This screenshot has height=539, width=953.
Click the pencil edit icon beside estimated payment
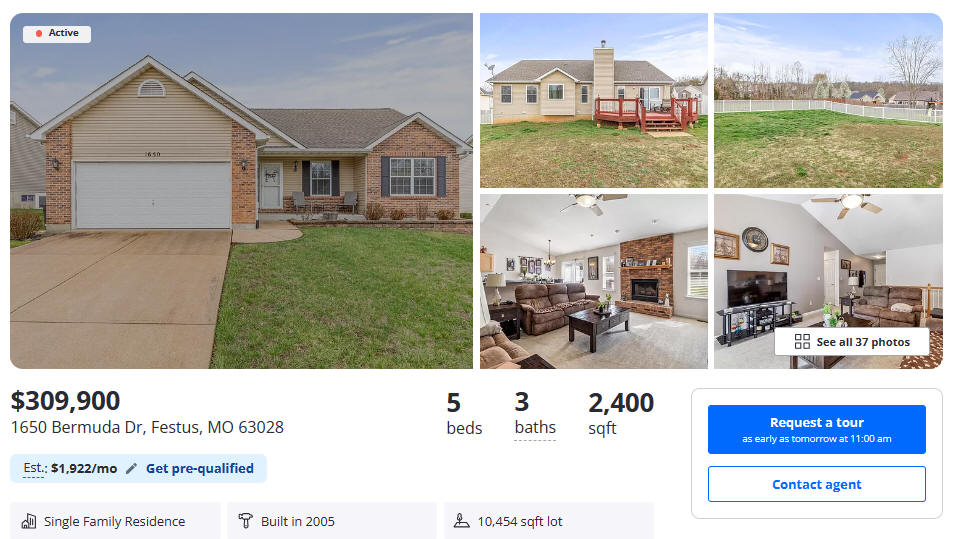pos(131,469)
